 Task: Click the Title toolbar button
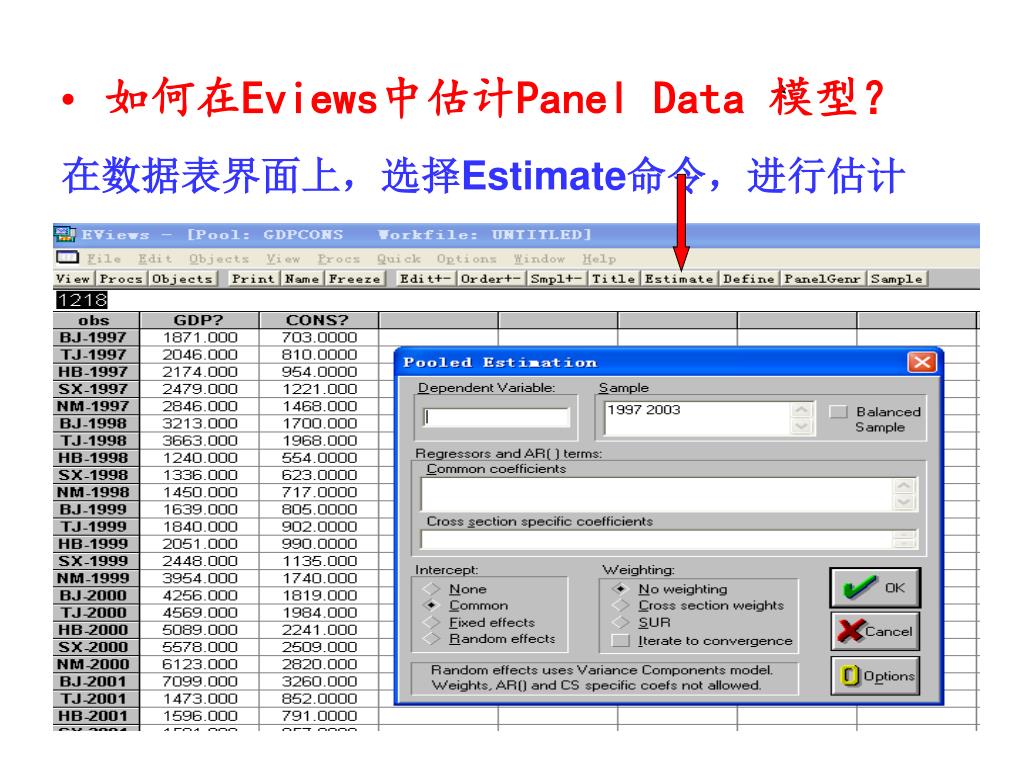pos(613,279)
